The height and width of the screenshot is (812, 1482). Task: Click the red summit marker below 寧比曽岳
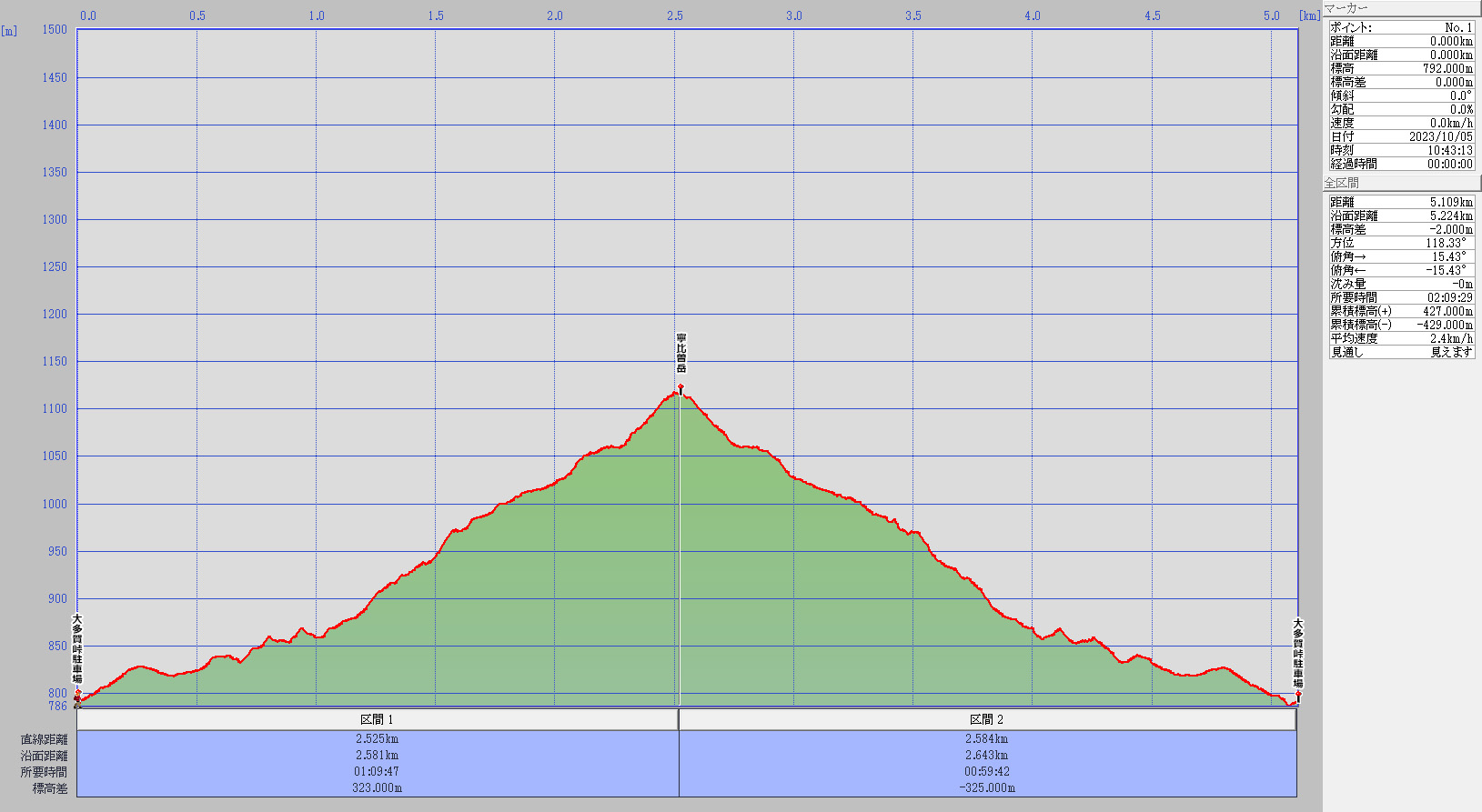click(x=681, y=388)
